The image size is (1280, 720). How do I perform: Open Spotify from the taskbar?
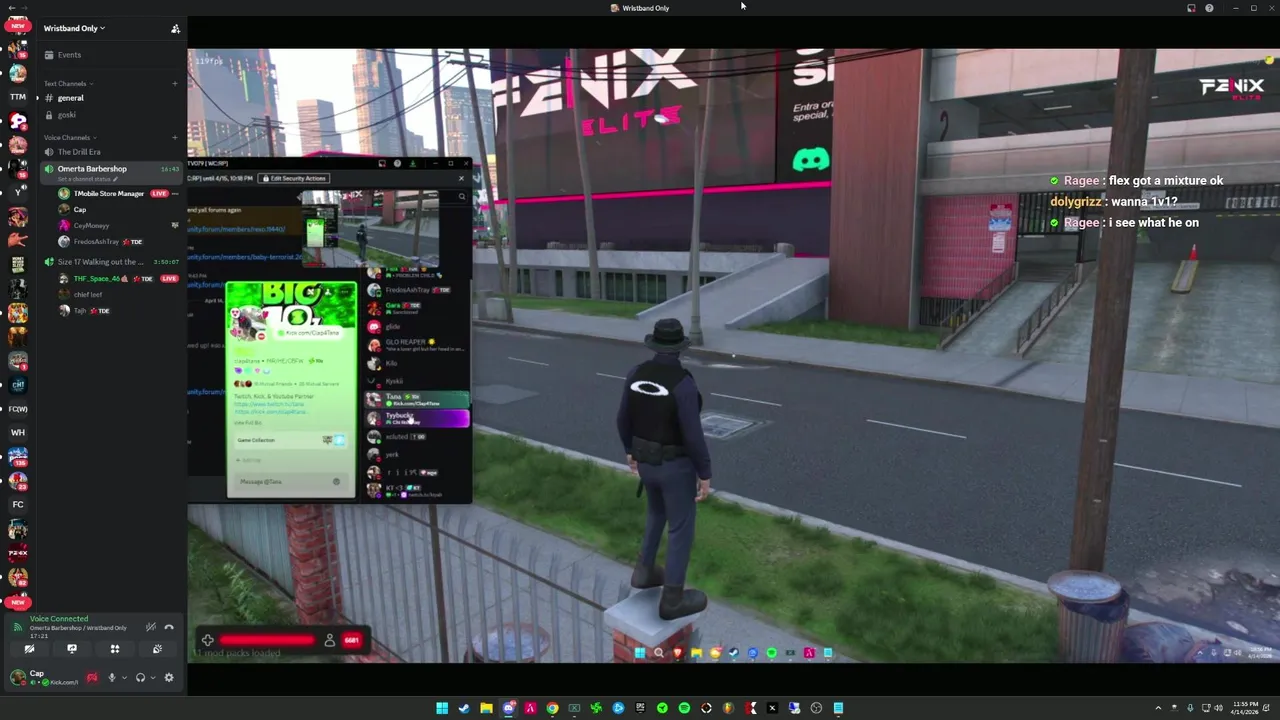point(684,708)
